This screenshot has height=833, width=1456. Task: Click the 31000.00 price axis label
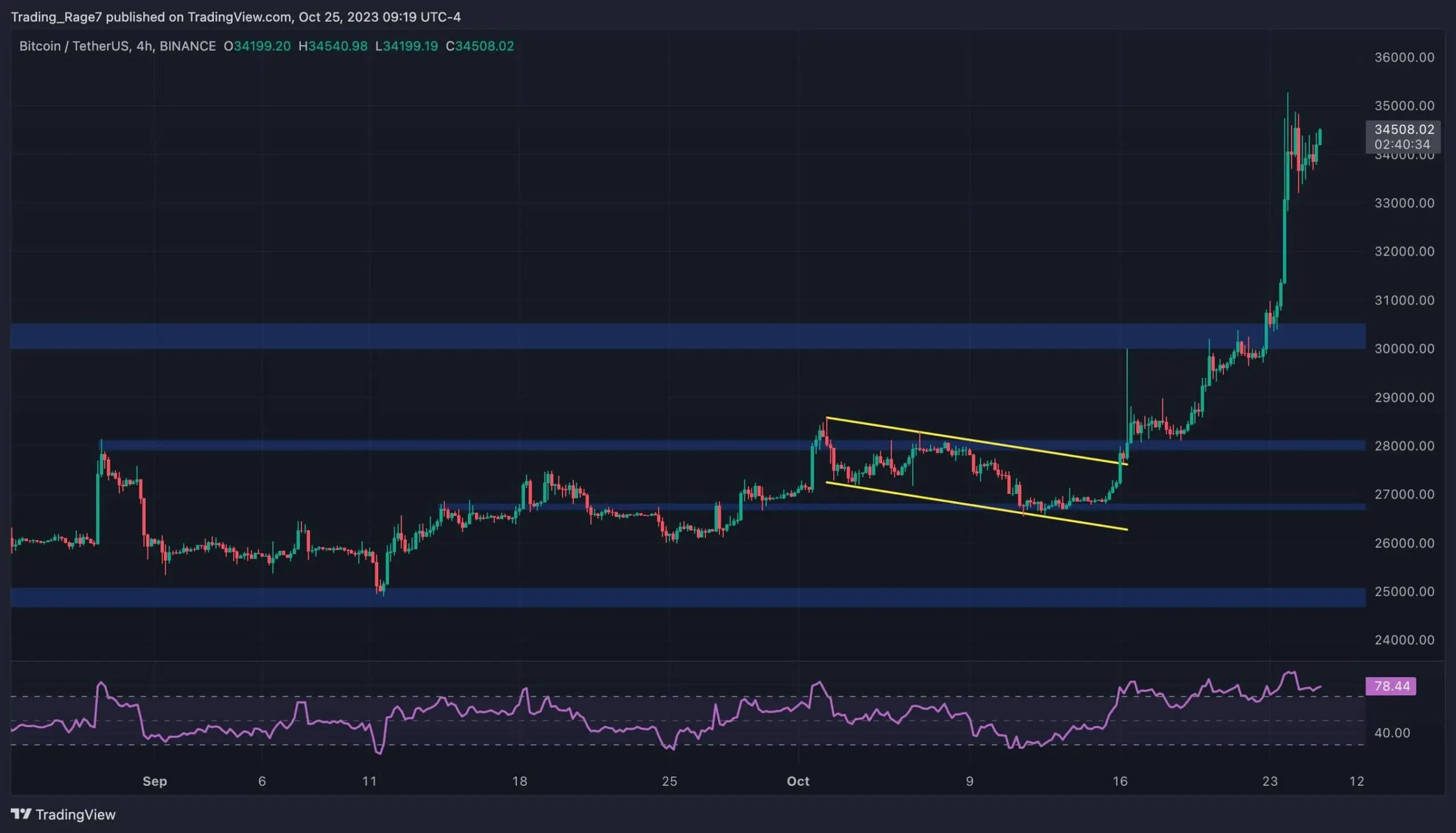click(1404, 300)
